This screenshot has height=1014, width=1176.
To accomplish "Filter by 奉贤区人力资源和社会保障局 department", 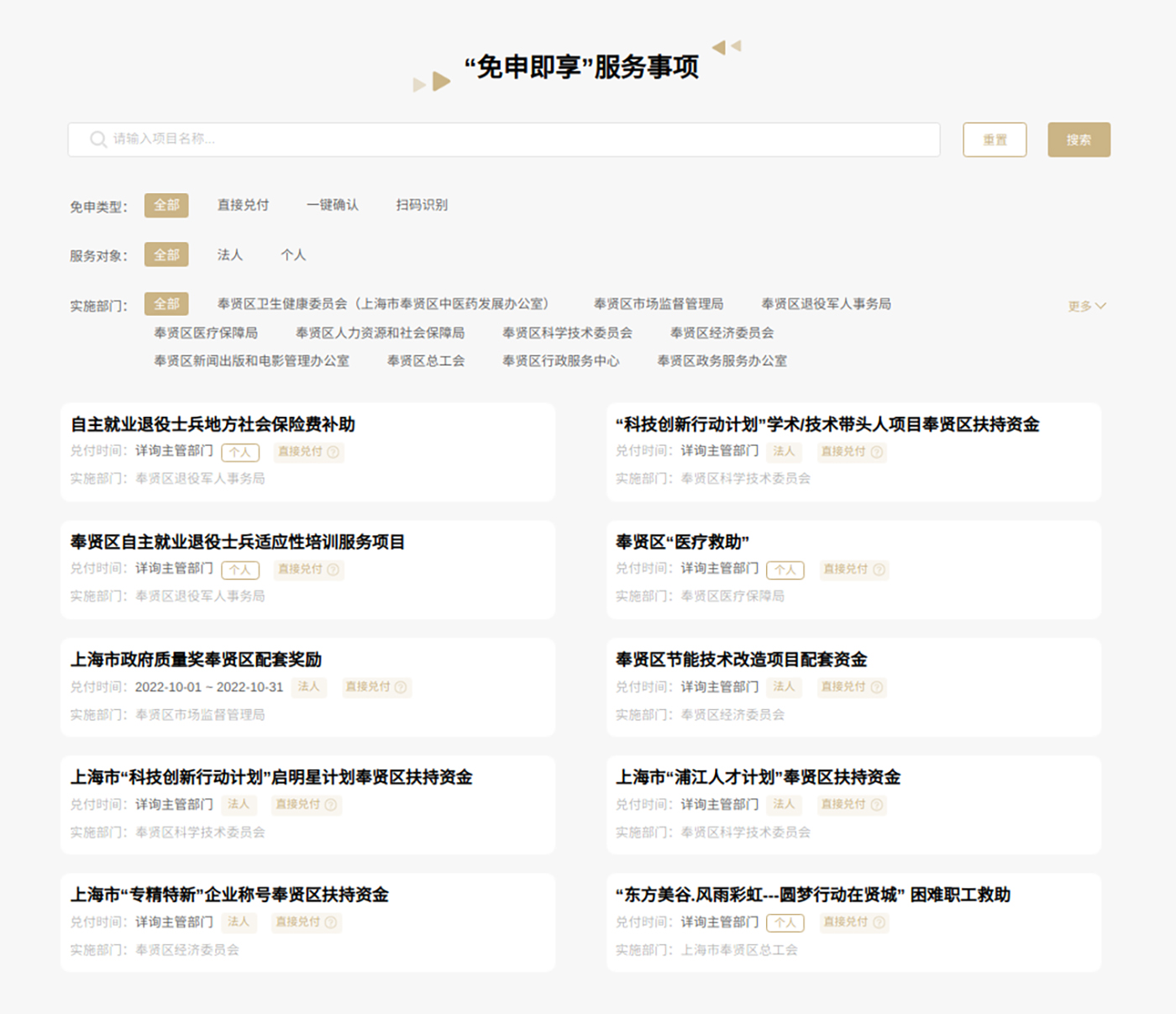I will [x=380, y=333].
